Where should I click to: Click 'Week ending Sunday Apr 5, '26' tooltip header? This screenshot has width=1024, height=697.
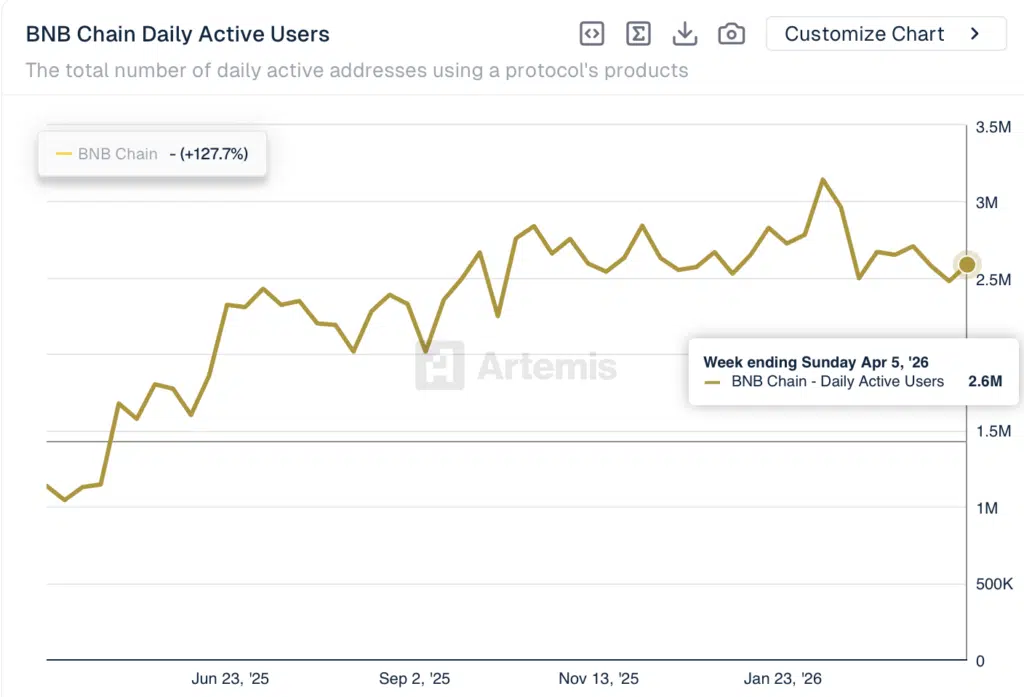(816, 362)
